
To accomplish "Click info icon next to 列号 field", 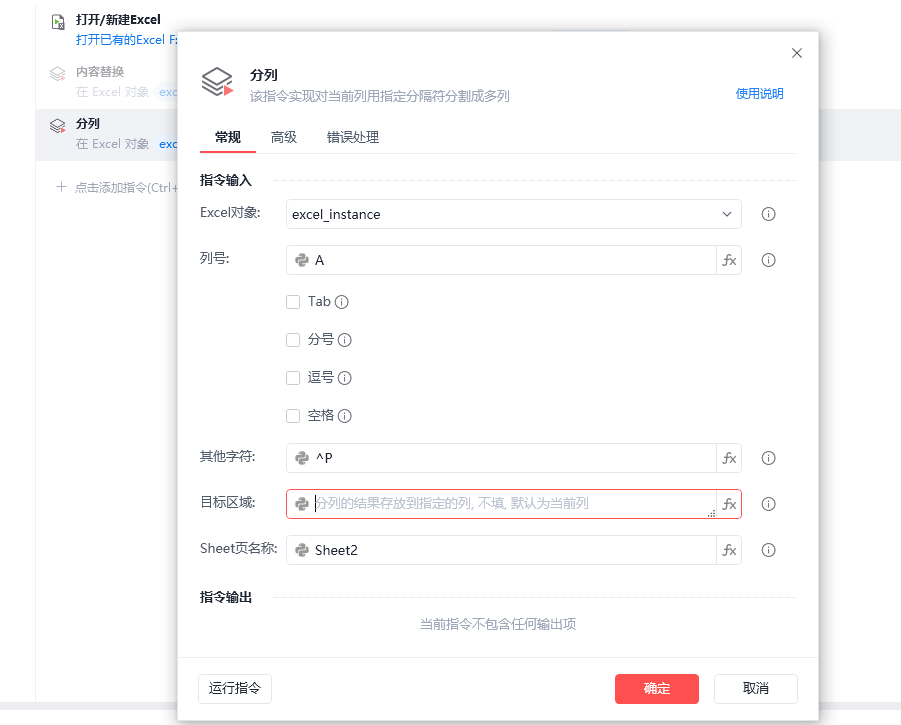I will [768, 260].
